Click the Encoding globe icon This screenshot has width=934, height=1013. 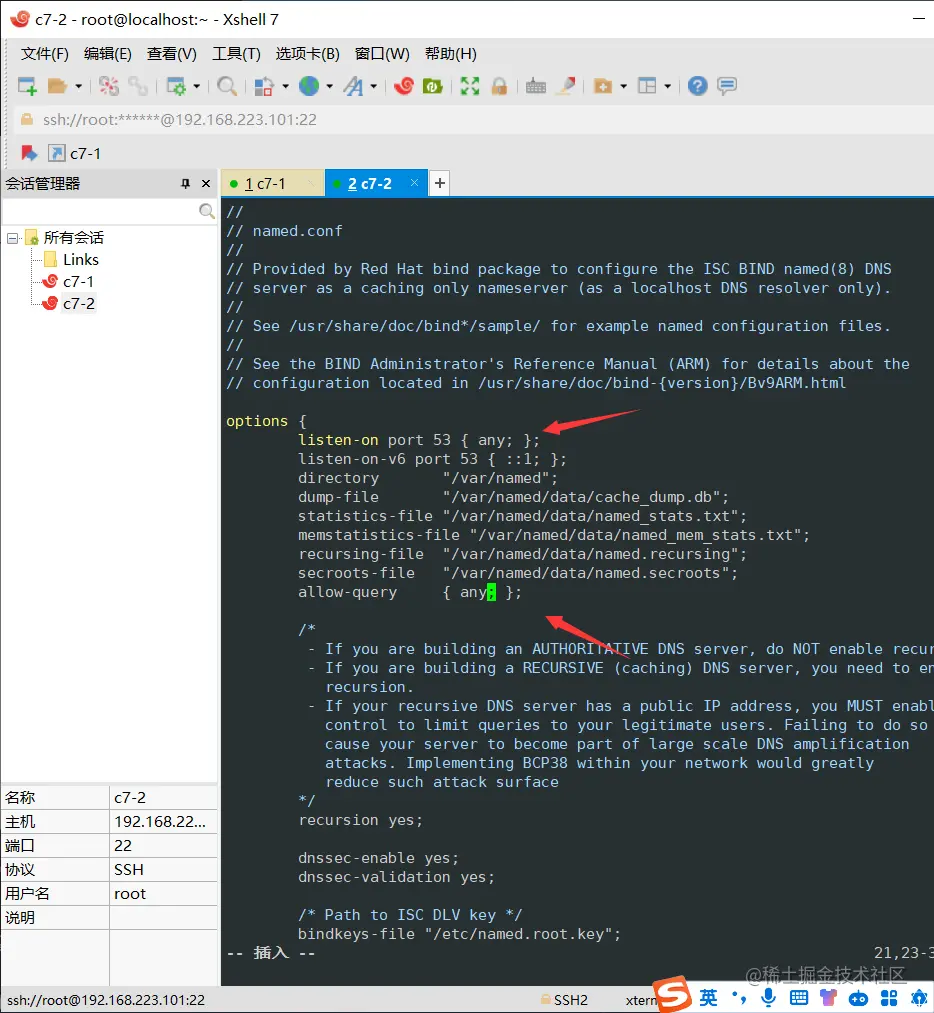pyautogui.click(x=309, y=86)
